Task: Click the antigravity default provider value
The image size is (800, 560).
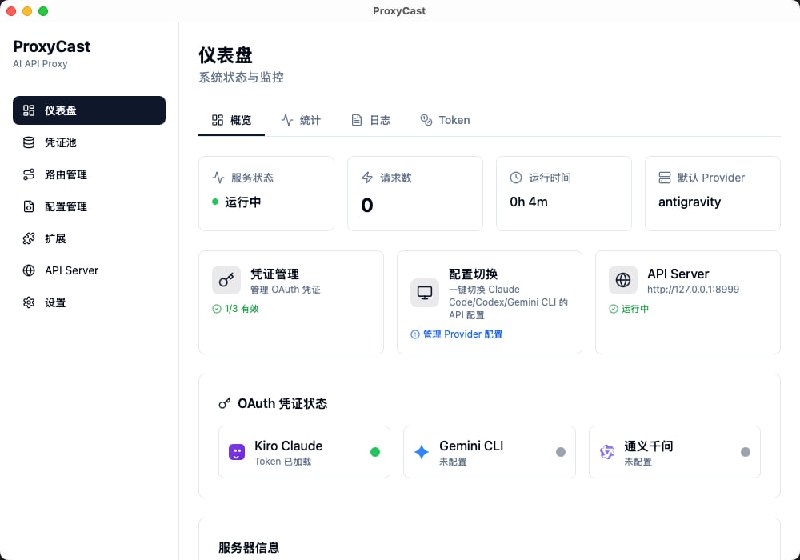Action: 689,202
